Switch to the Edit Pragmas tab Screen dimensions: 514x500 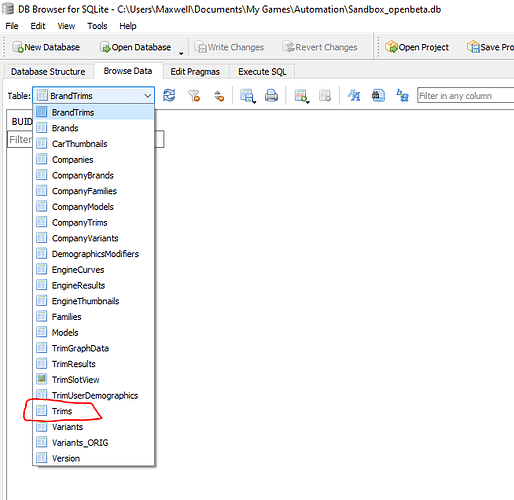pos(195,71)
